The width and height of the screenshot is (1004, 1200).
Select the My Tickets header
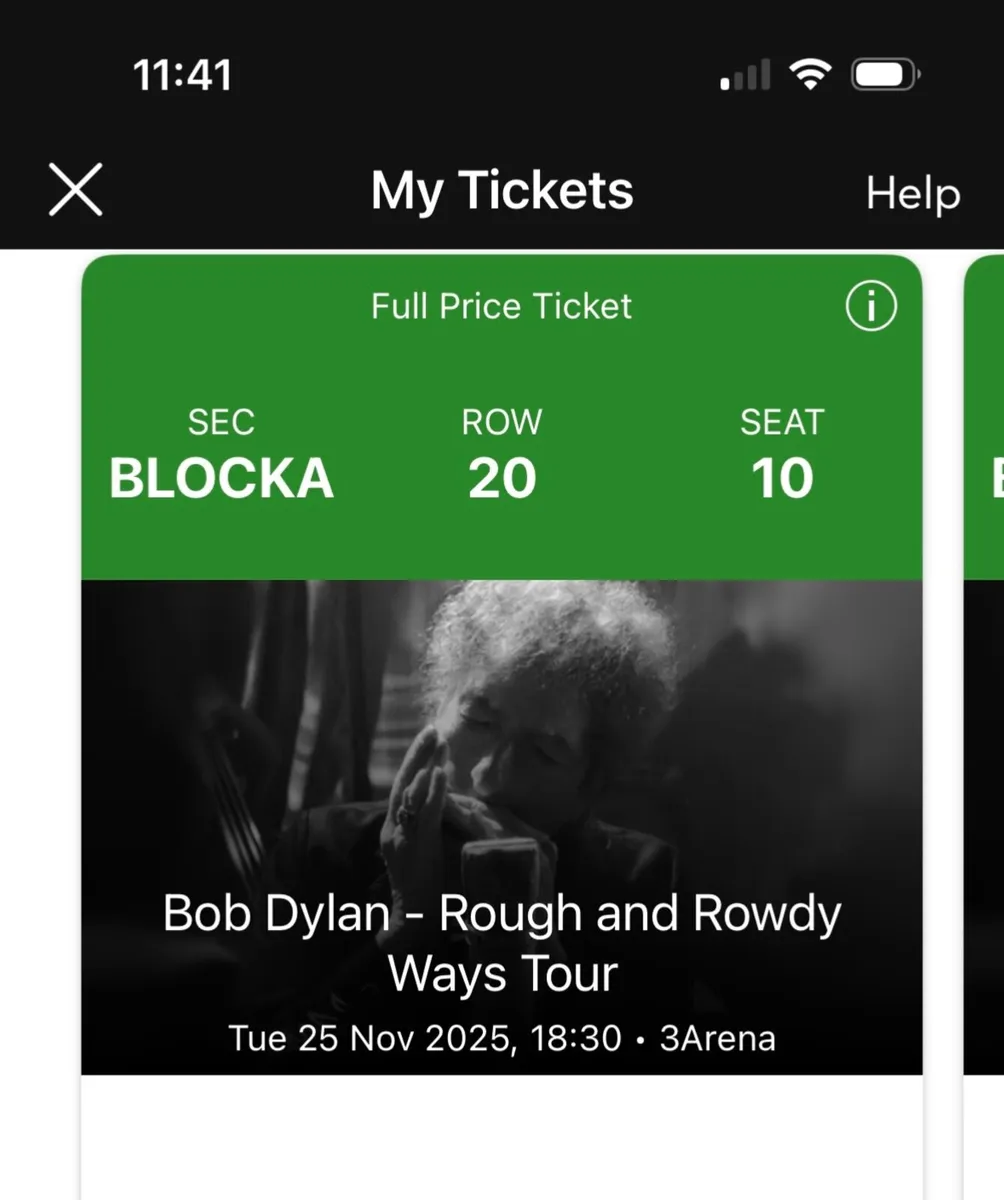click(x=501, y=190)
